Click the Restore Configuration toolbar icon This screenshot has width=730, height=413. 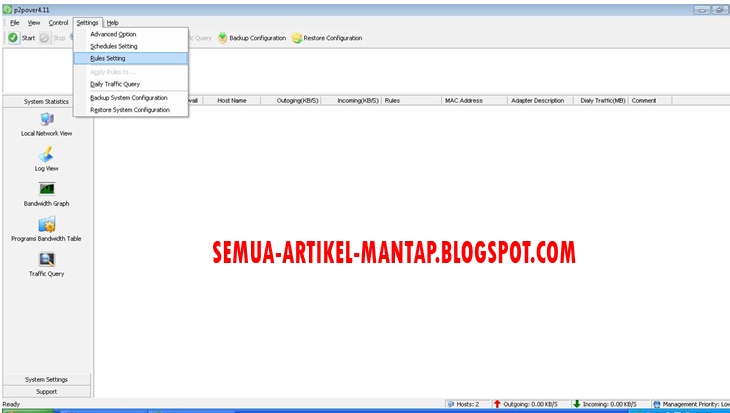coord(297,38)
